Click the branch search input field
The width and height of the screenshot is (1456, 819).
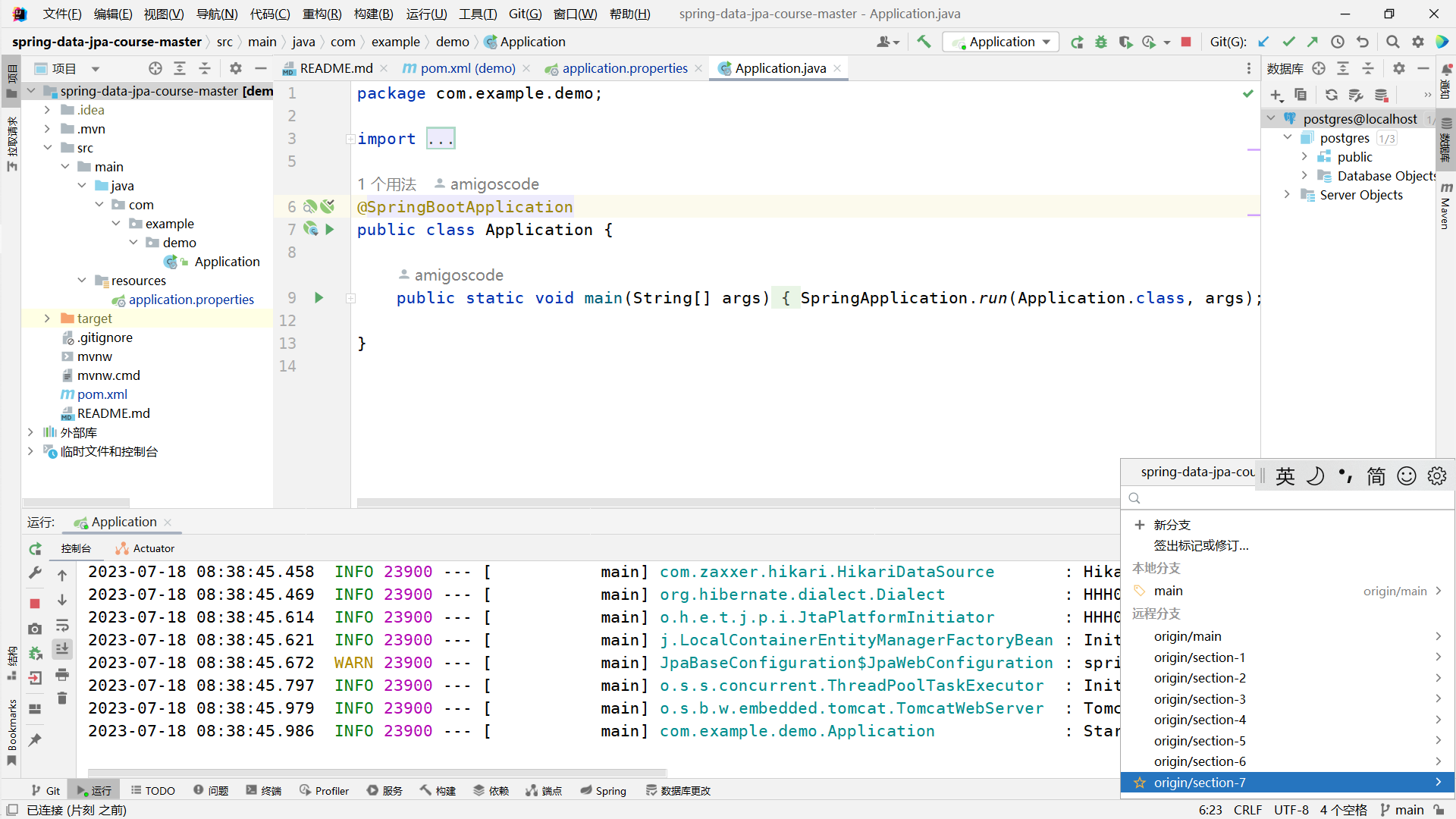pos(1288,498)
